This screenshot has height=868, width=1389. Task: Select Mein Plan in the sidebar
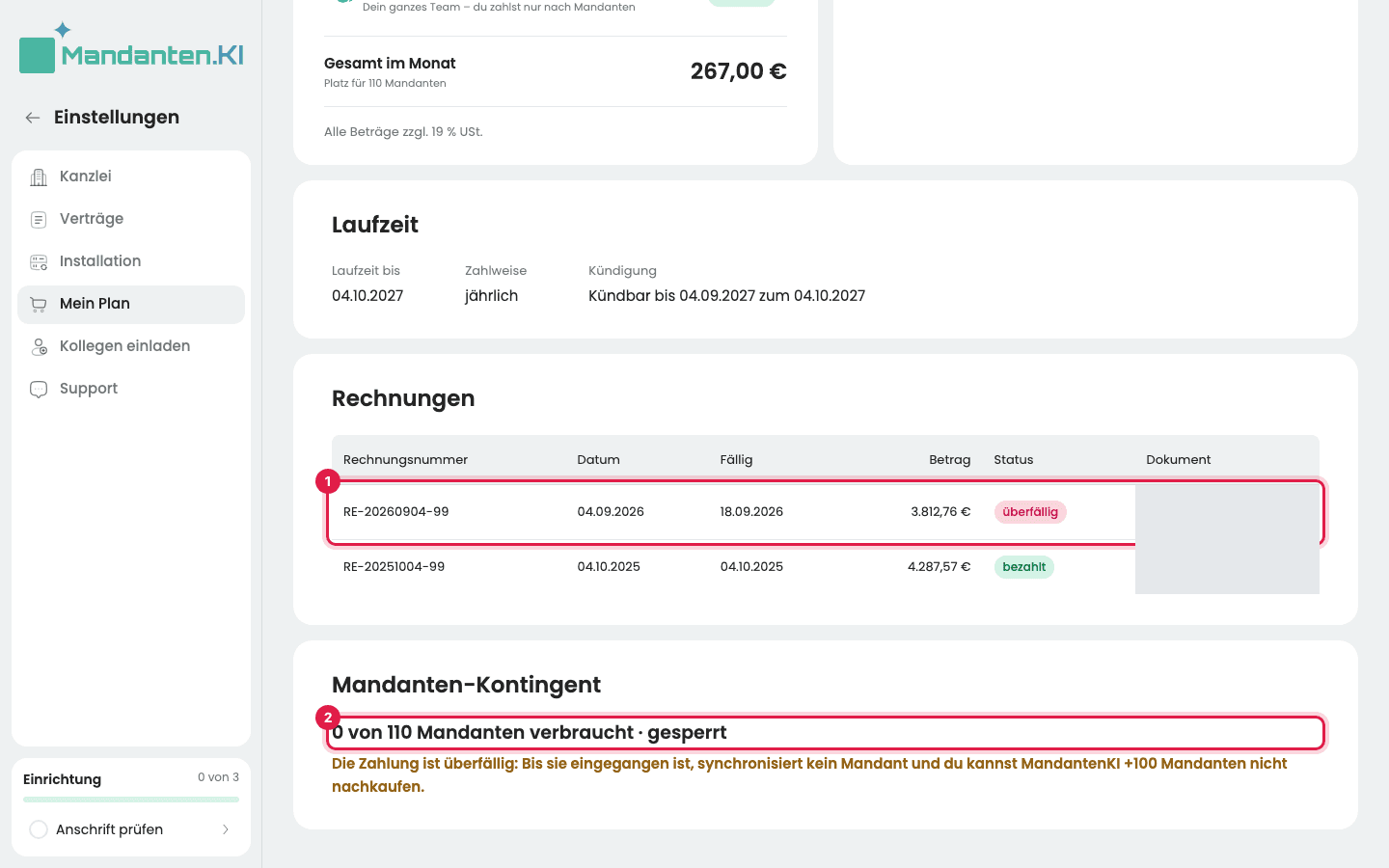click(x=131, y=304)
